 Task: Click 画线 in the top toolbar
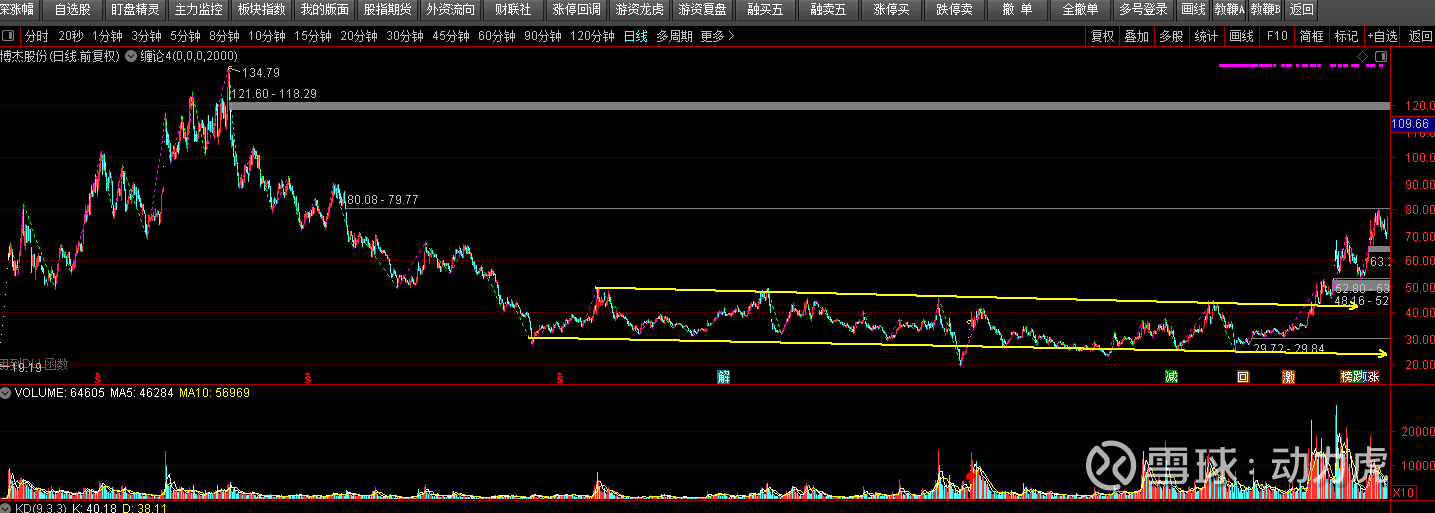pyautogui.click(x=1193, y=10)
